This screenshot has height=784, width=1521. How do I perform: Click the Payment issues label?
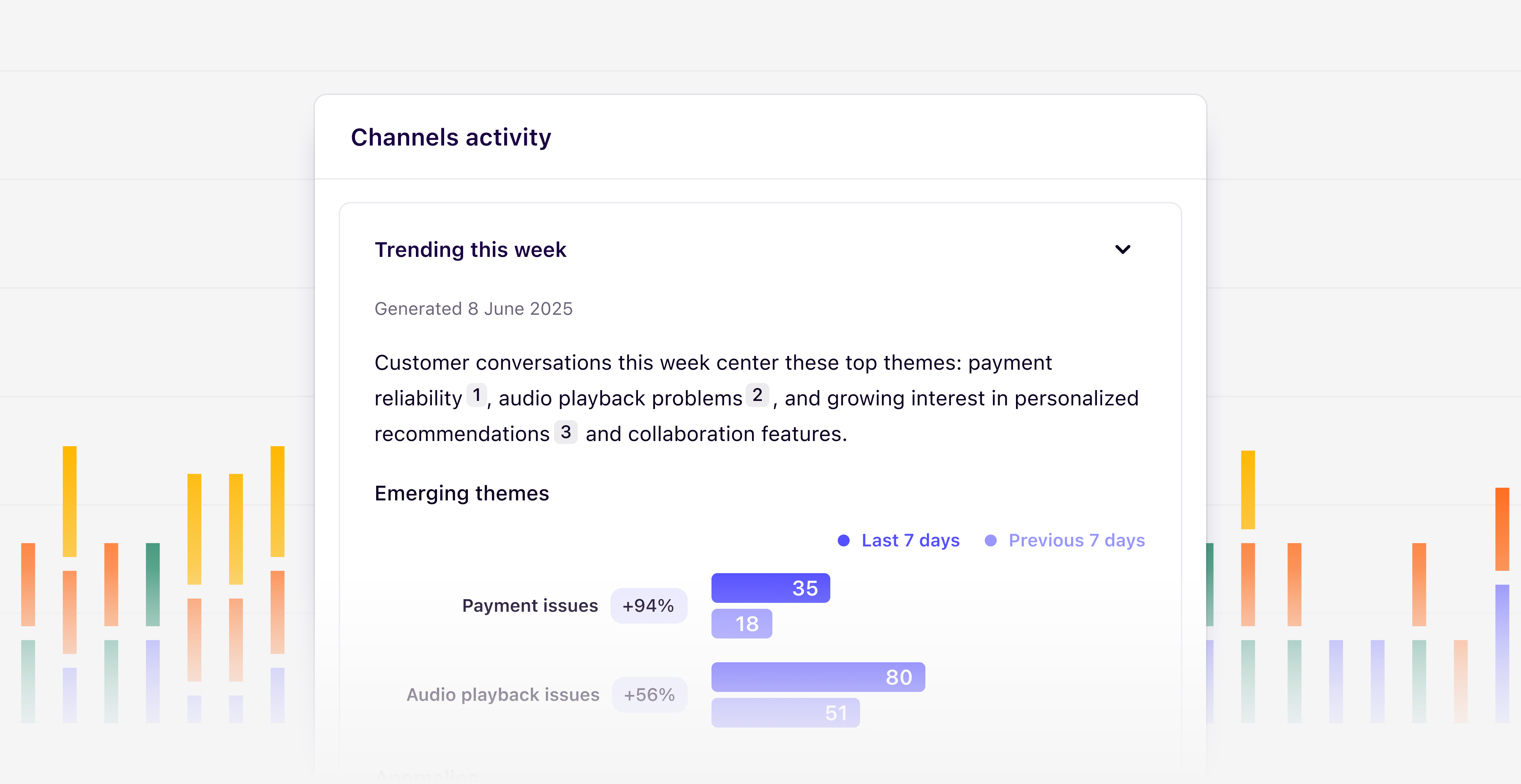click(x=530, y=605)
